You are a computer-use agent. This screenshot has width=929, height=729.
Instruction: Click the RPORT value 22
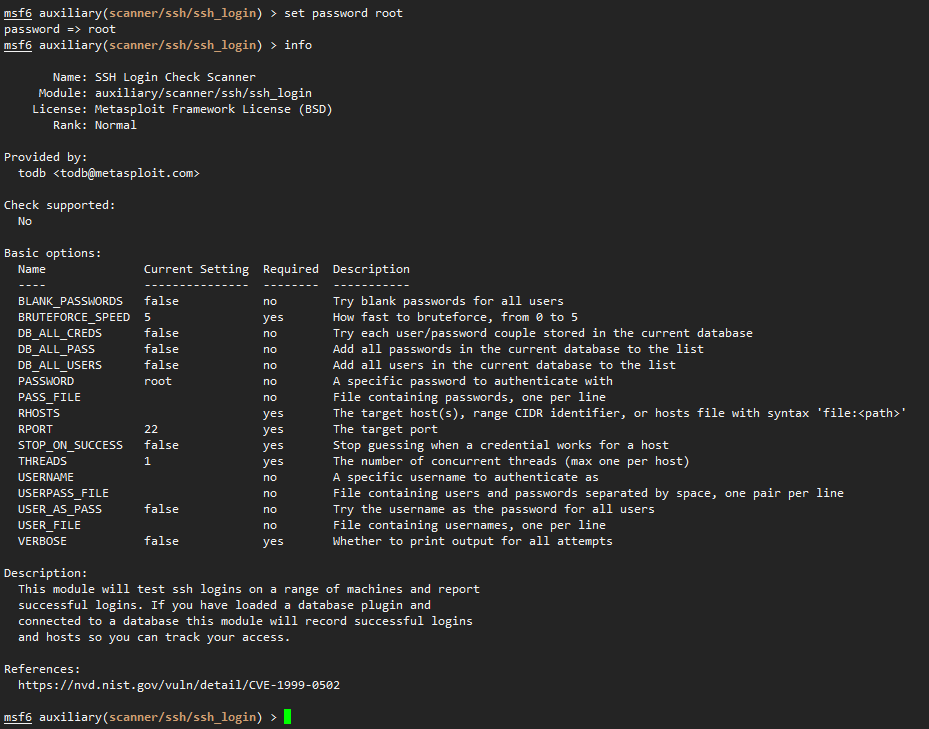pos(151,429)
